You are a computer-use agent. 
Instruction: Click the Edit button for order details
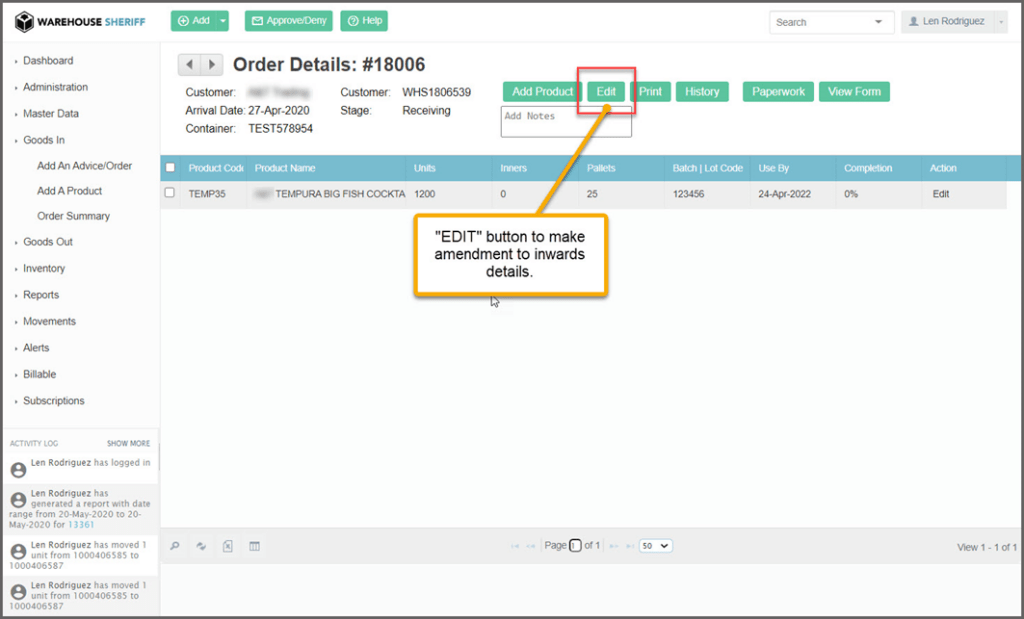coord(606,92)
